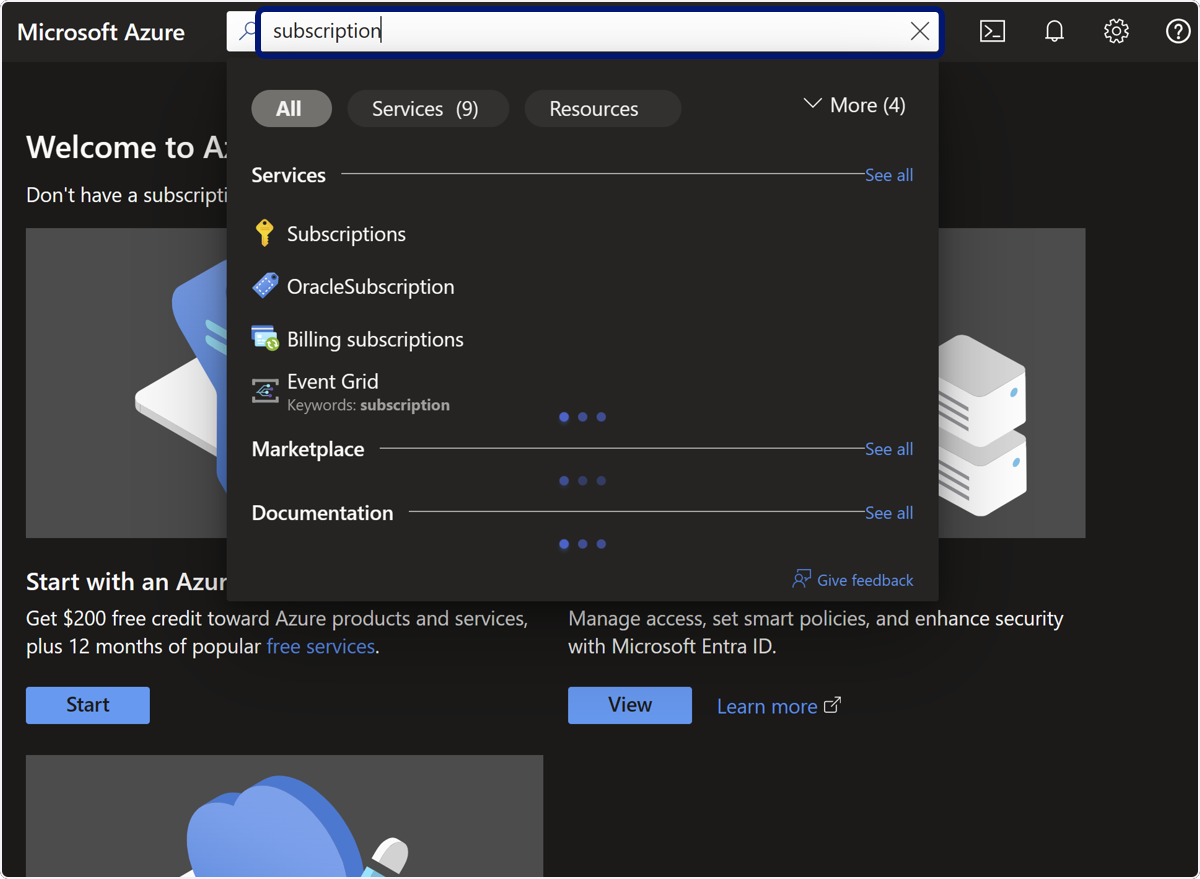Open See all for Documentation
The height and width of the screenshot is (879, 1200).
pos(889,513)
